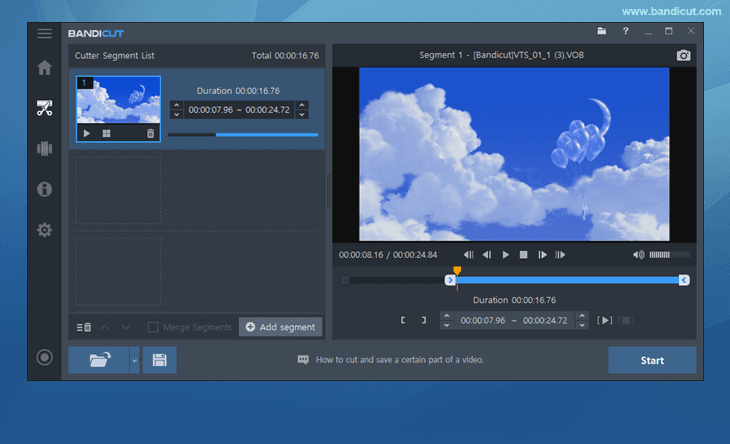Stop the preview playback

click(523, 255)
